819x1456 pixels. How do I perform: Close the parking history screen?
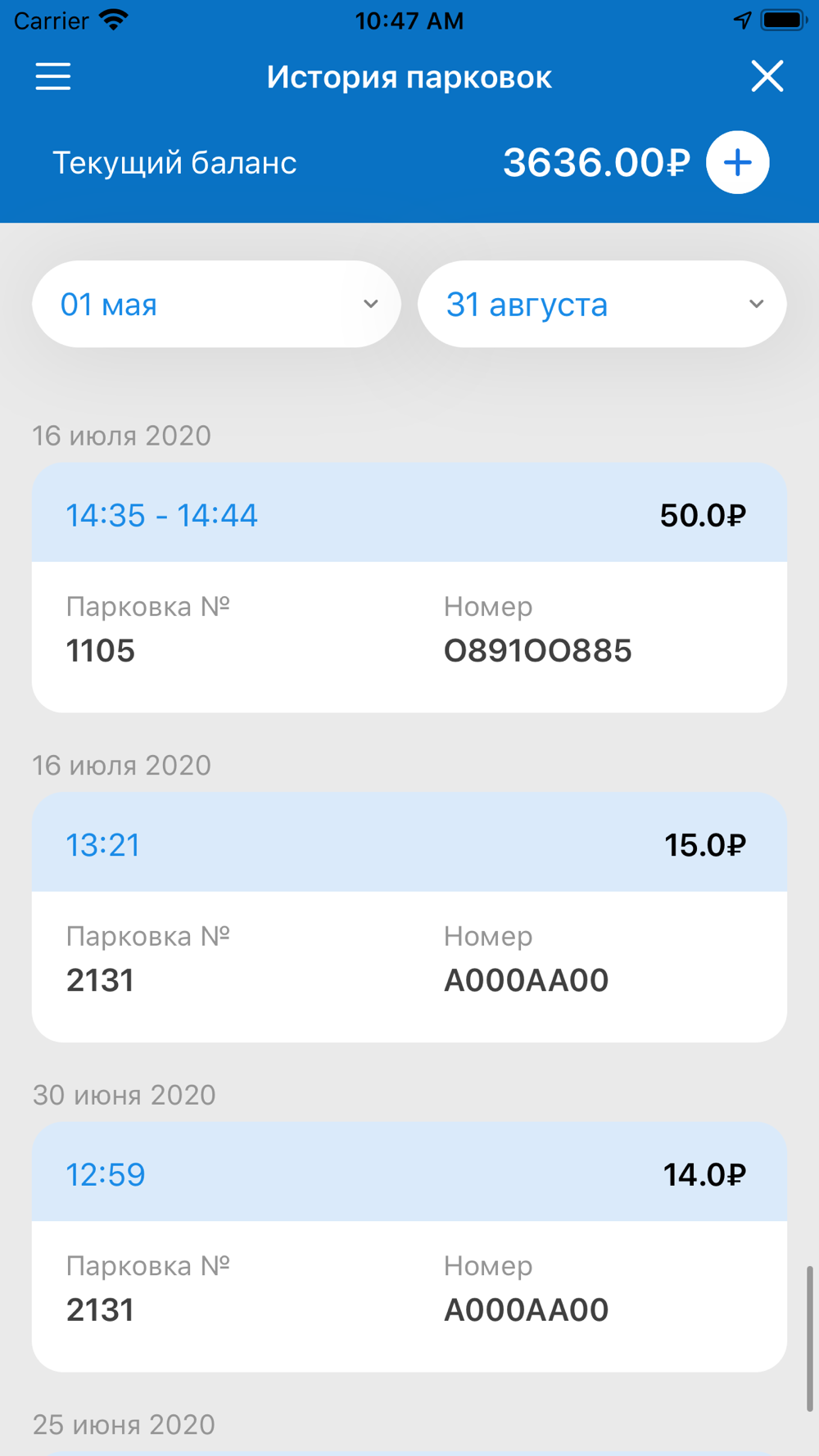(767, 76)
